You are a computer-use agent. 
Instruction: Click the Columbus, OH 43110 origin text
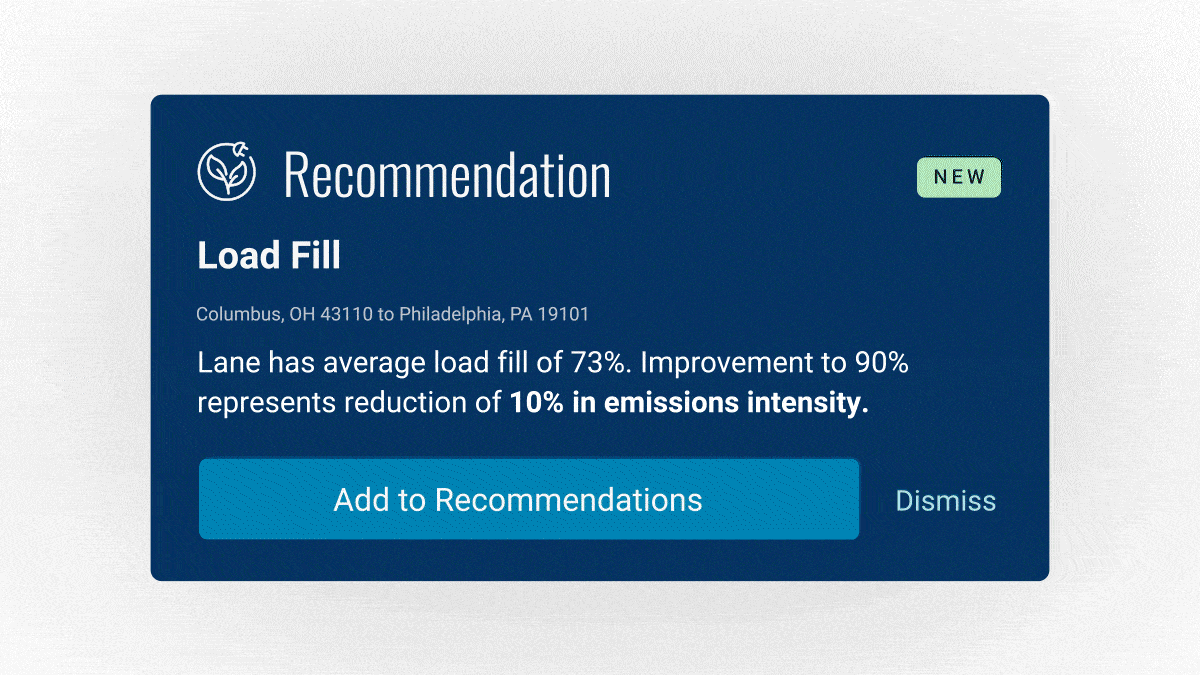283,314
